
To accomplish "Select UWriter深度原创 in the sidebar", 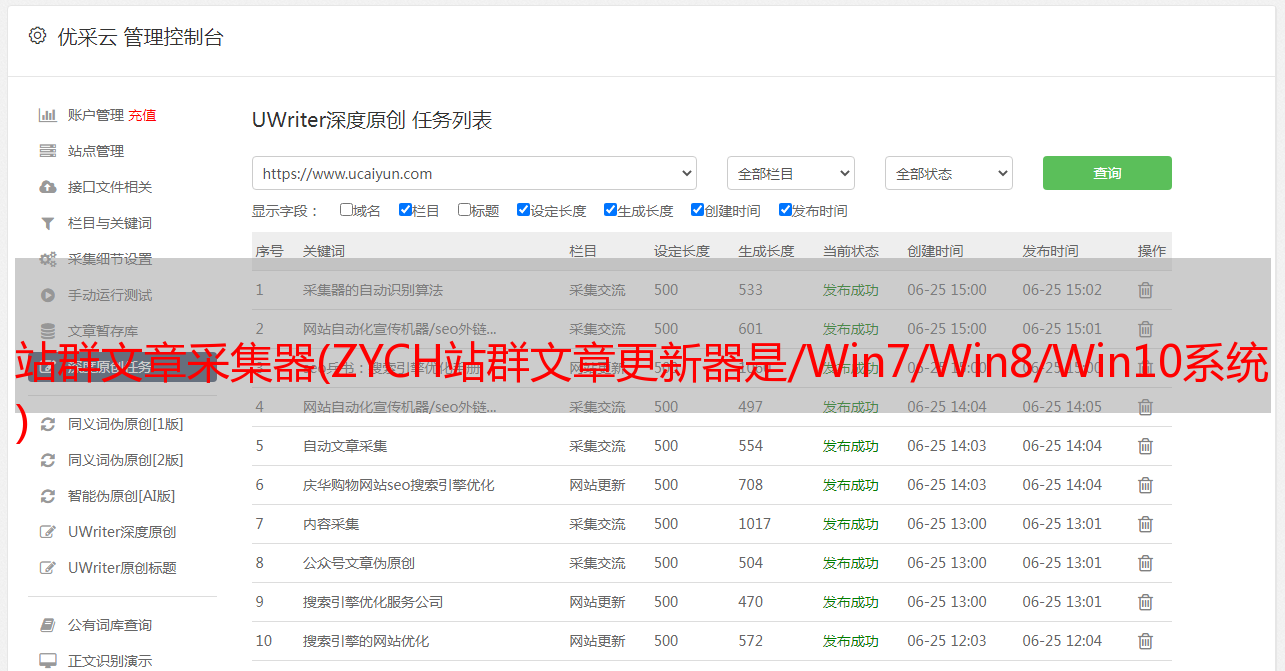I will (122, 532).
